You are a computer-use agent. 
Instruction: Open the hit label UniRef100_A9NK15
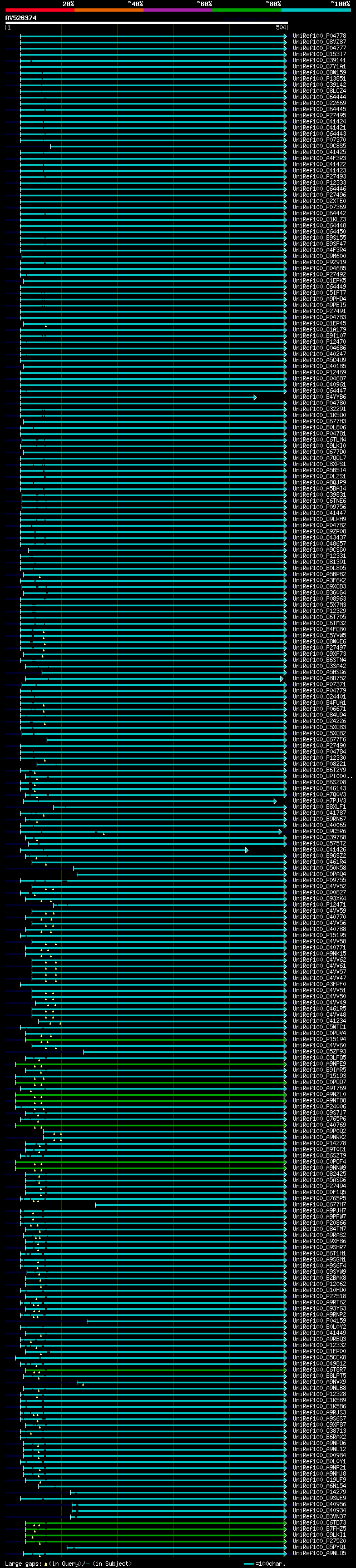click(319, 954)
